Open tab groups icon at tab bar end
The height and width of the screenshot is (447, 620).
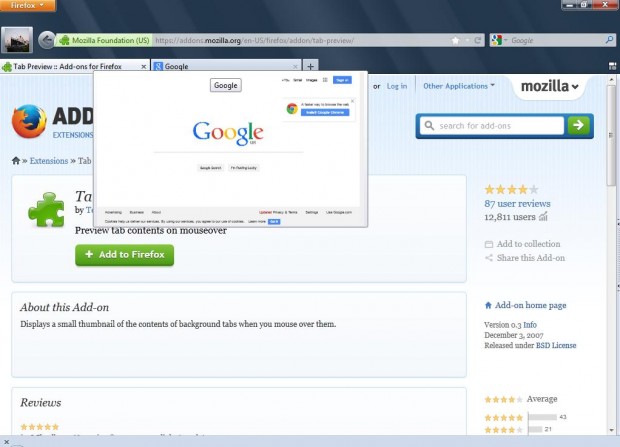pyautogui.click(x=612, y=66)
